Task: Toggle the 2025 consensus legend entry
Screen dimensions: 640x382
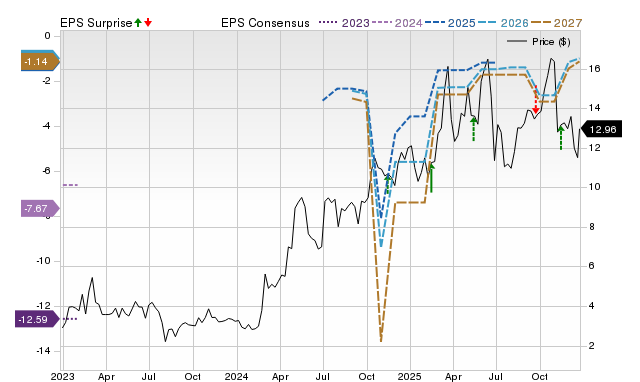Action: [450, 23]
